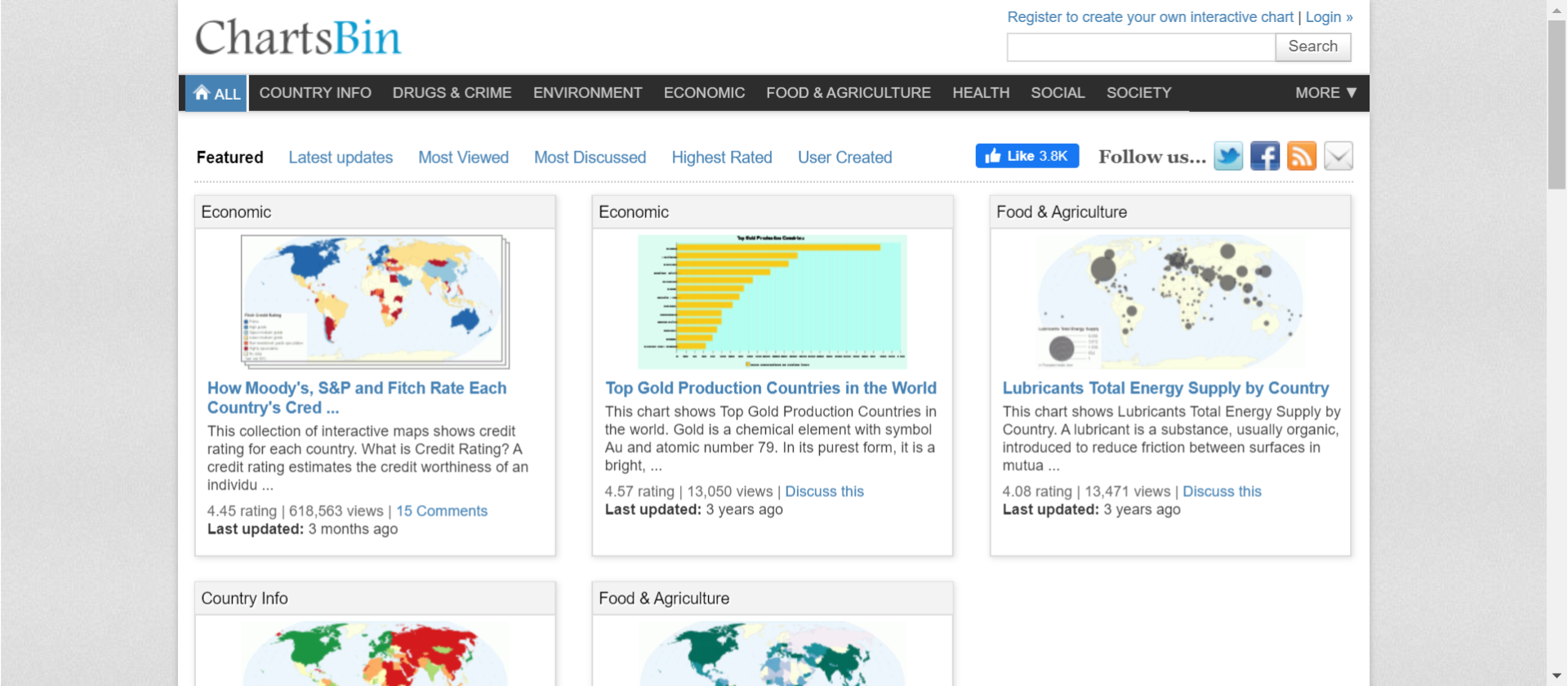Subscribe via the orange RSS feed icon
1568x686 pixels.
[x=1301, y=156]
